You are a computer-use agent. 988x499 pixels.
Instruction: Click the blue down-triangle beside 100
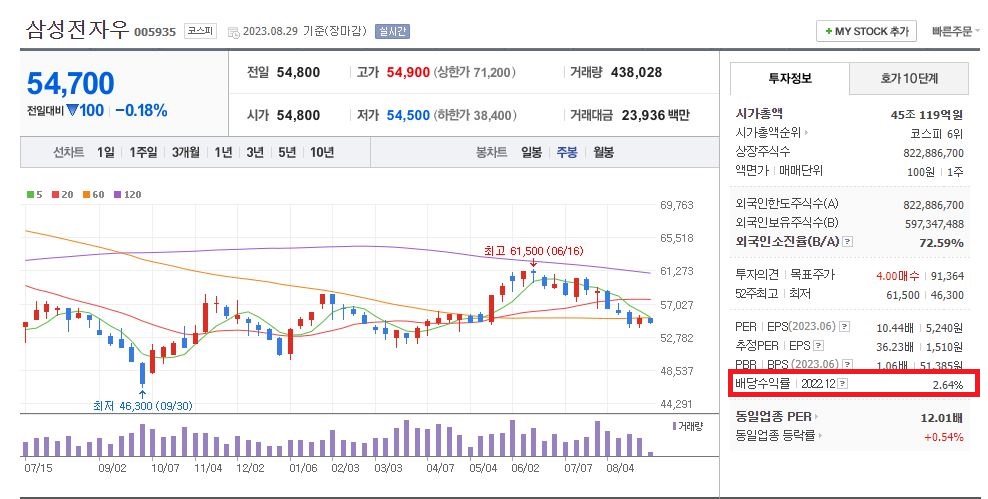(x=72, y=110)
